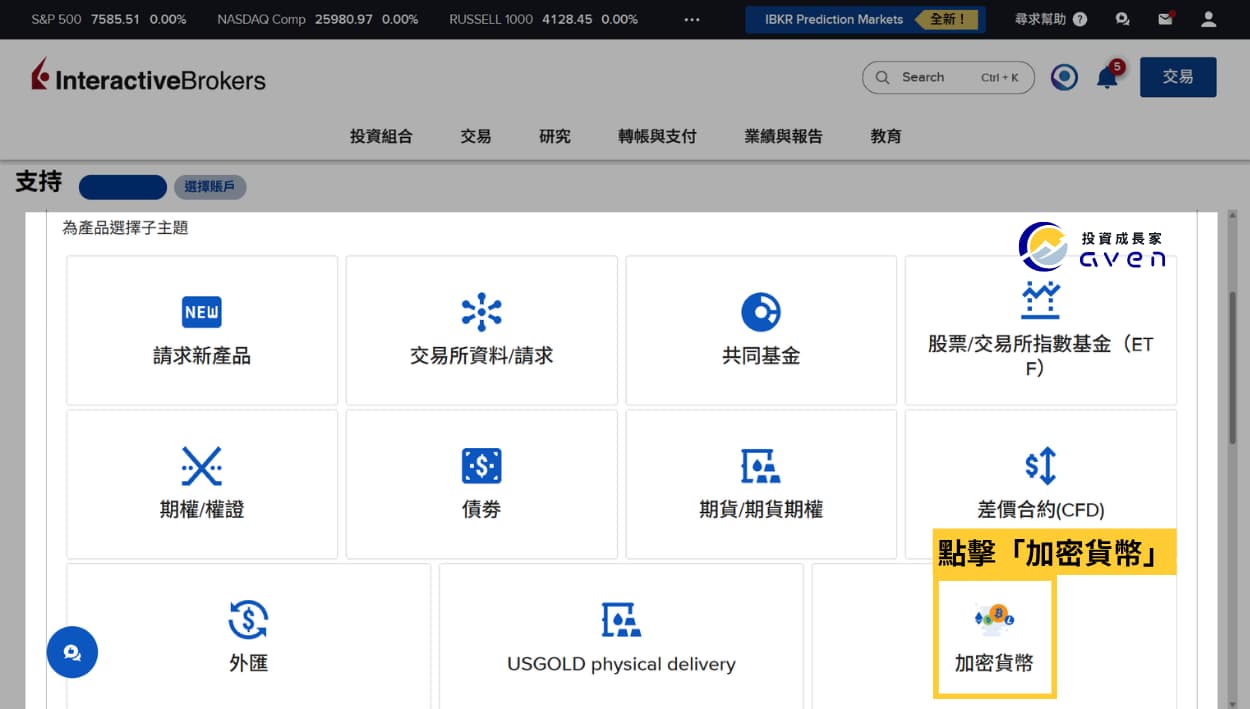Click the search magnifier icon
1250x709 pixels.
(882, 77)
